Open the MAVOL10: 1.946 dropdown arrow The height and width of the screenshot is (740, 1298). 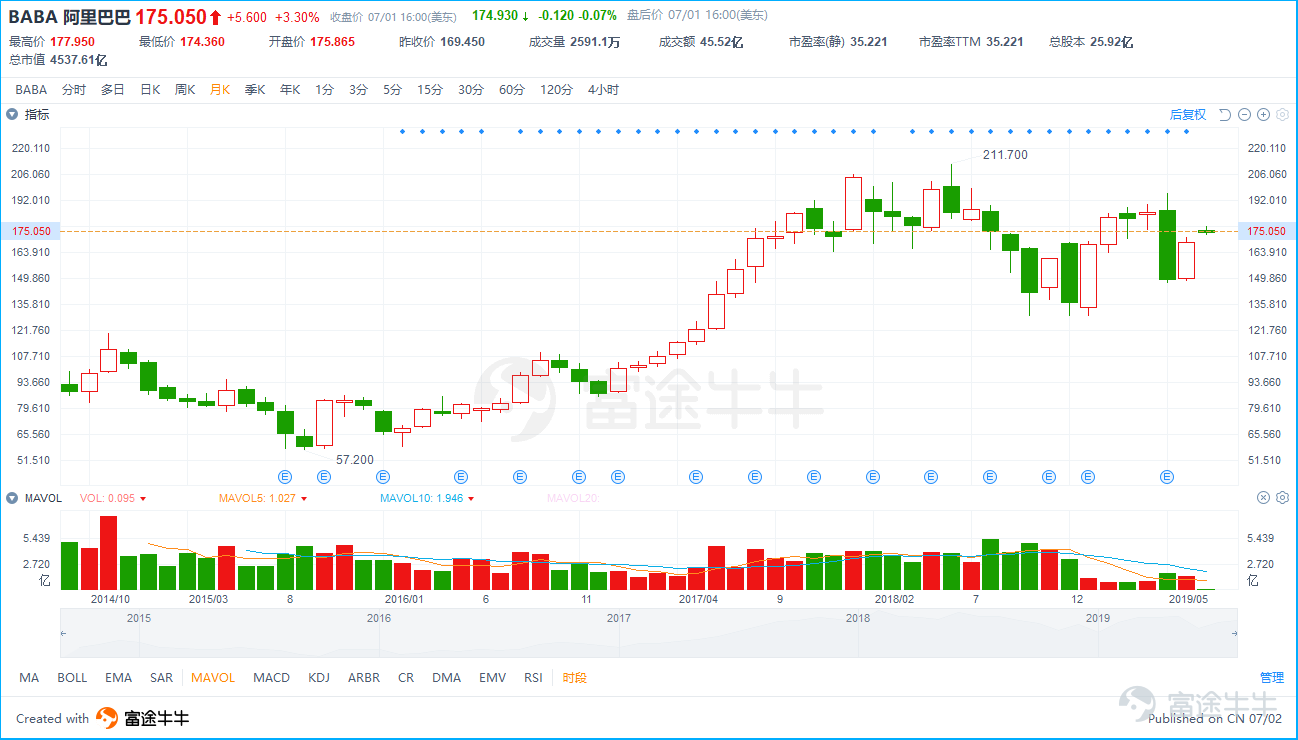(471, 498)
